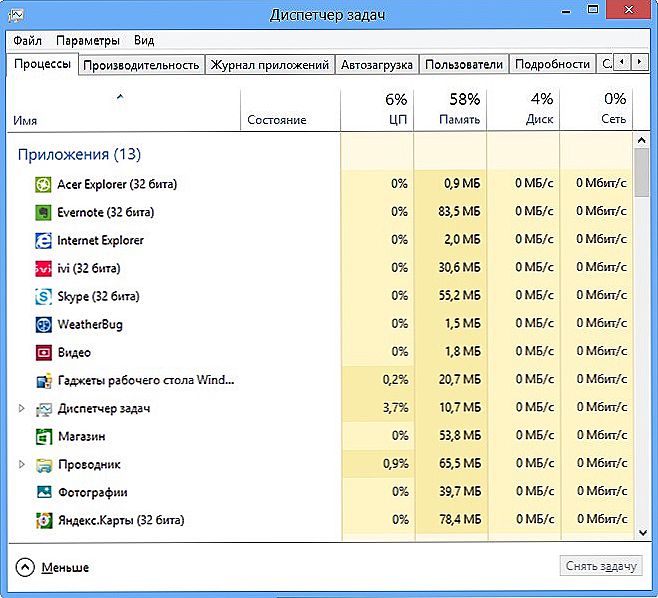Sort by the Имя column header
The height and width of the screenshot is (598, 658).
(x=124, y=109)
